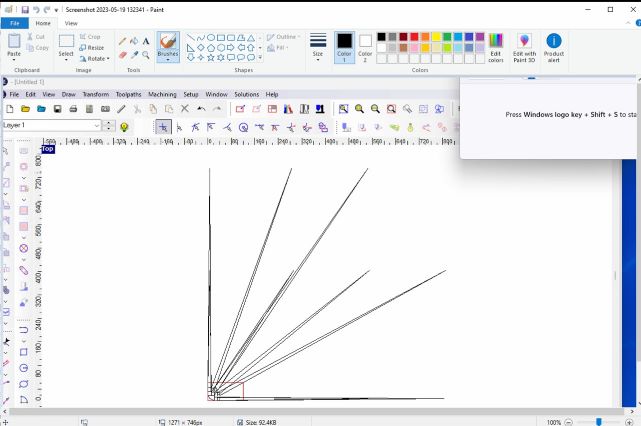Click the circle drawing tool in left sidebar

click(24, 368)
